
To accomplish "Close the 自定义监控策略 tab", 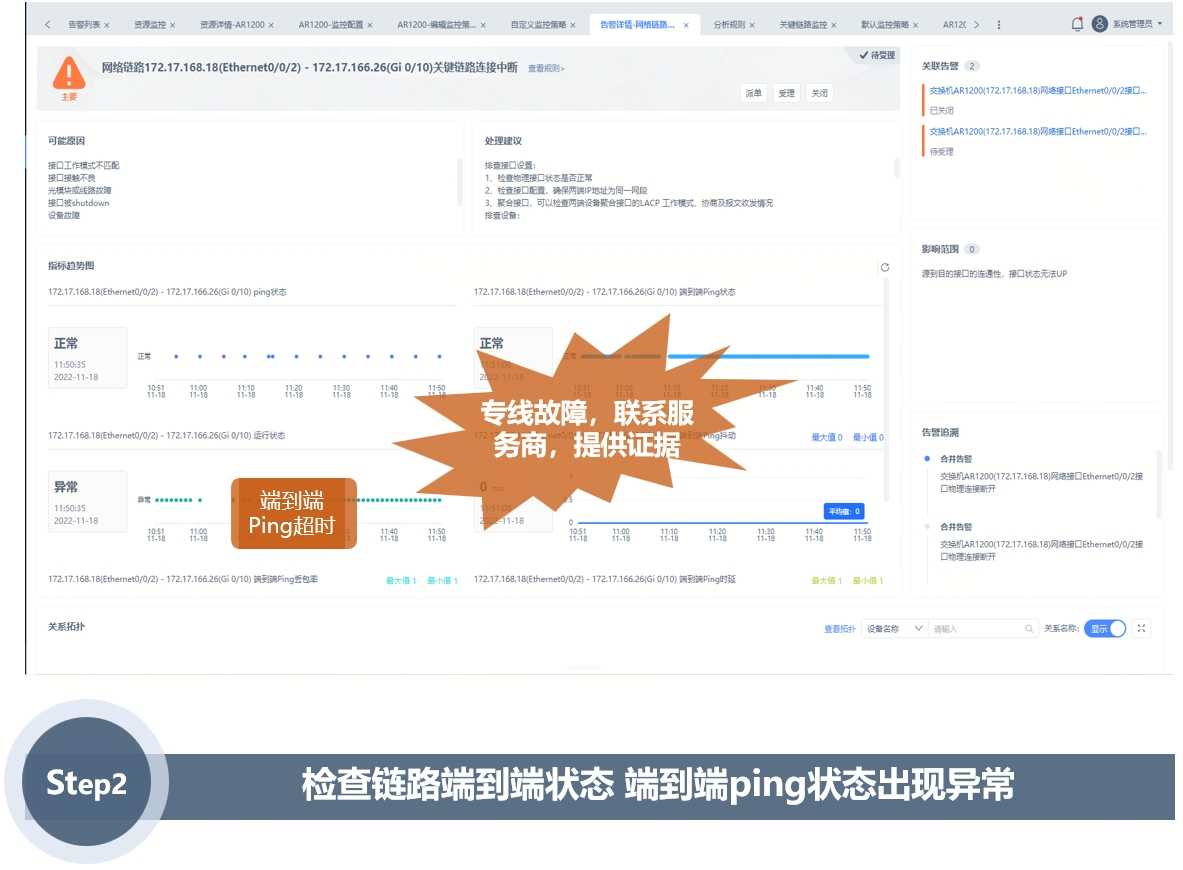I will (573, 25).
